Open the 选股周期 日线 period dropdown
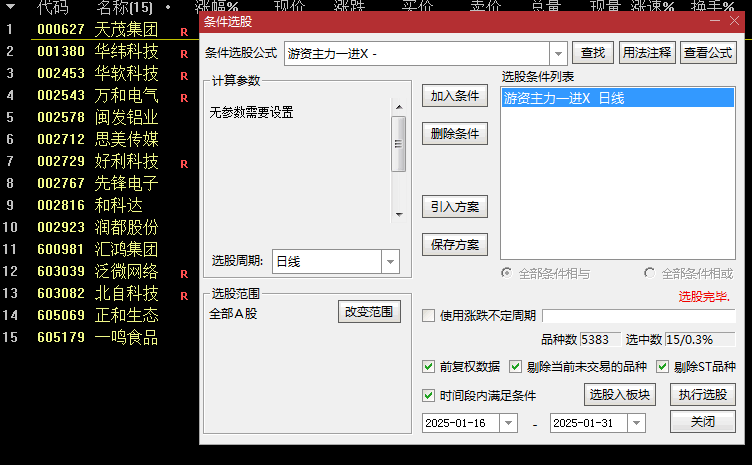The height and width of the screenshot is (465, 752). pyautogui.click(x=390, y=262)
